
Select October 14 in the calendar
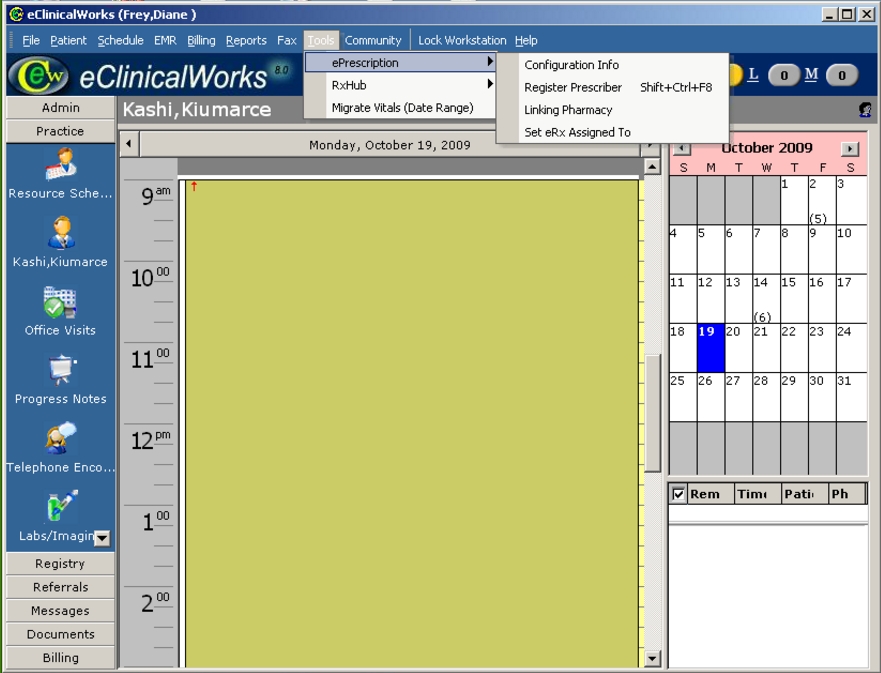(x=766, y=299)
